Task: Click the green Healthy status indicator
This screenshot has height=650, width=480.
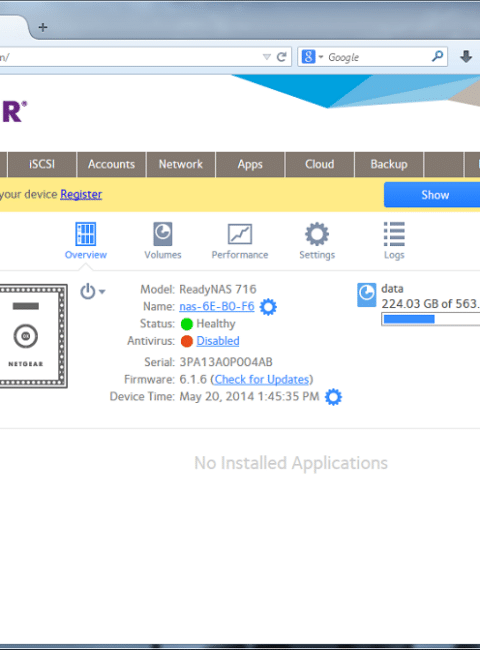Action: pos(187,324)
